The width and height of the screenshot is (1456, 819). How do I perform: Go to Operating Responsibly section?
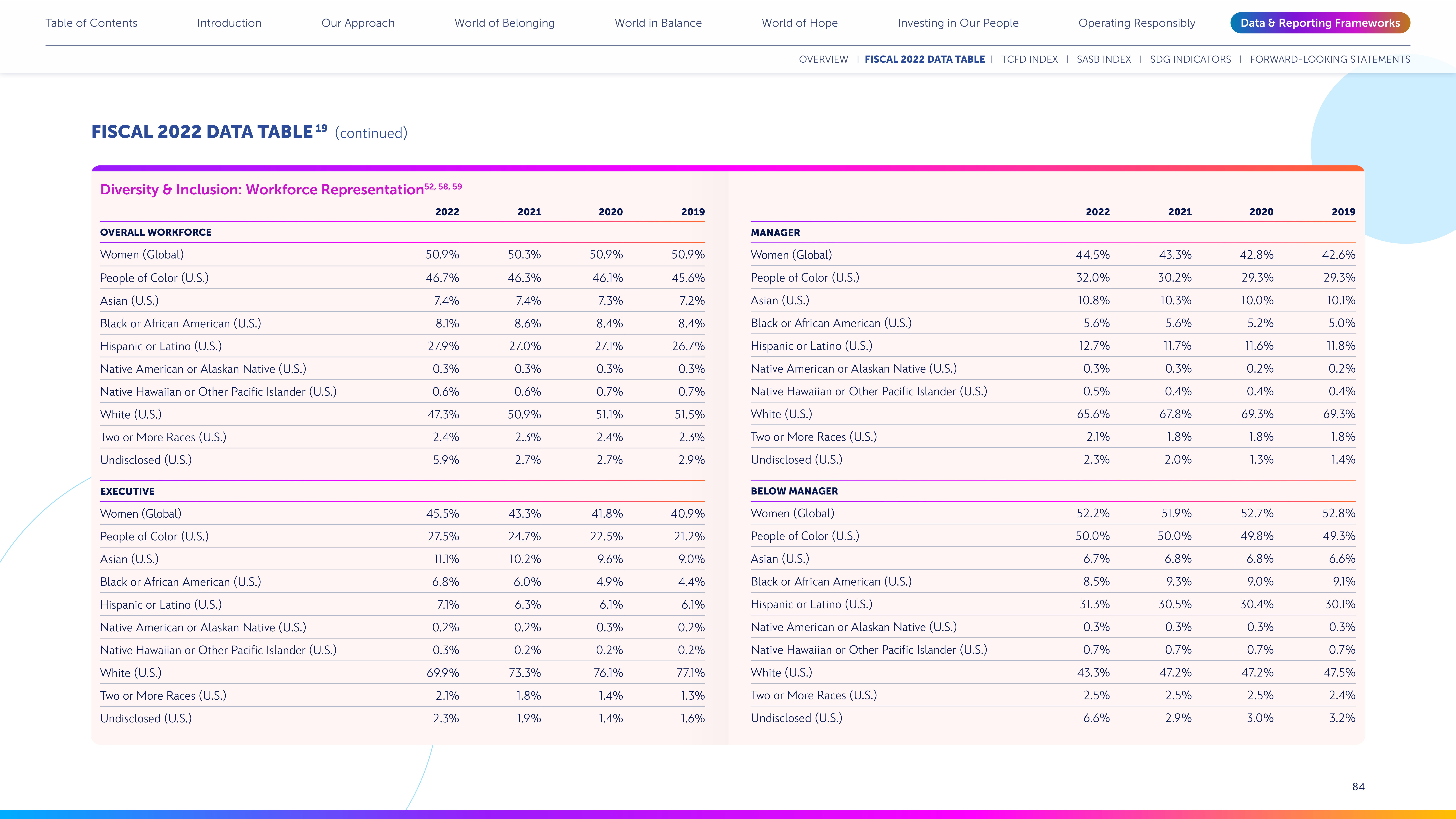coord(1137,23)
